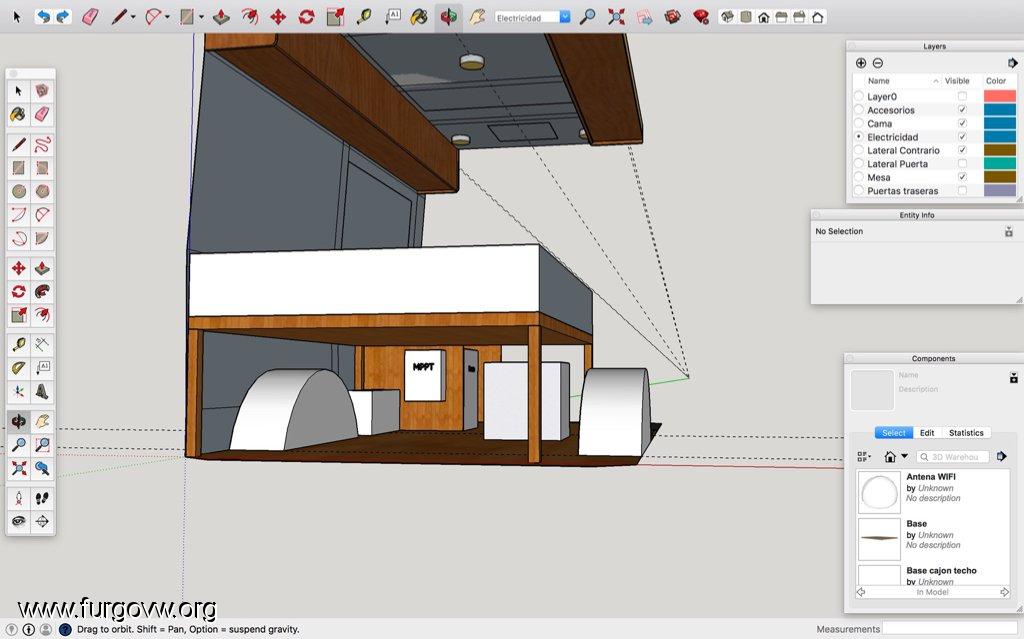1024x639 pixels.
Task: Select the Make Component tool in the palette
Action: click(42, 90)
